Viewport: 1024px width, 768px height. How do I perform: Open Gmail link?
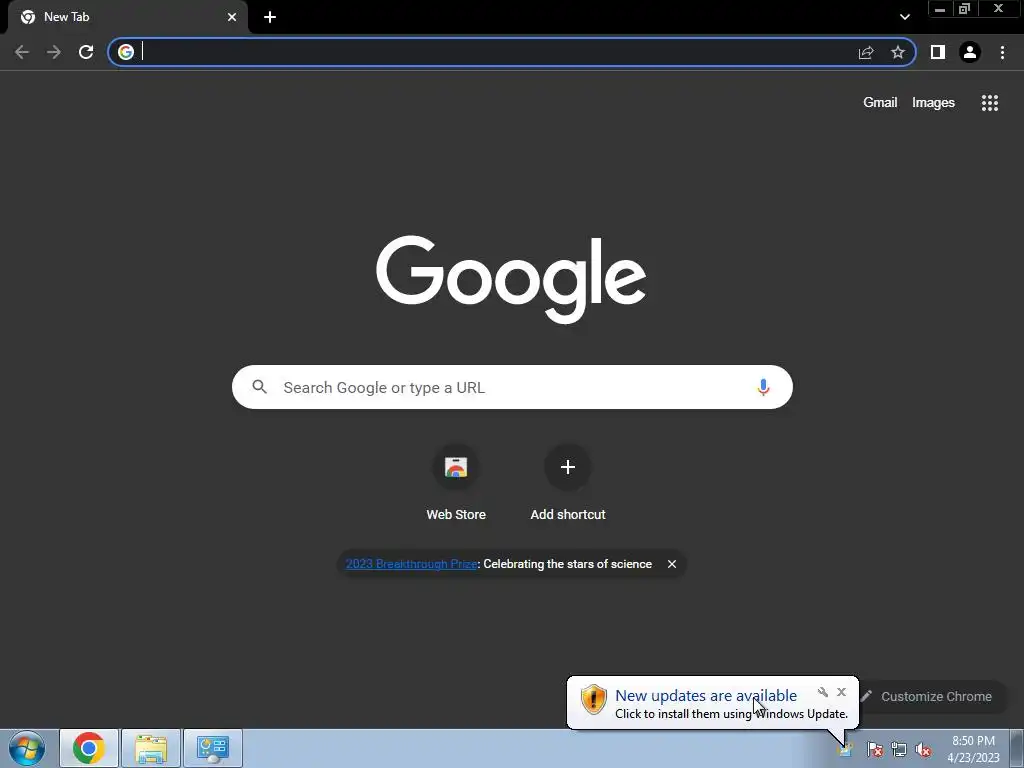click(x=880, y=103)
